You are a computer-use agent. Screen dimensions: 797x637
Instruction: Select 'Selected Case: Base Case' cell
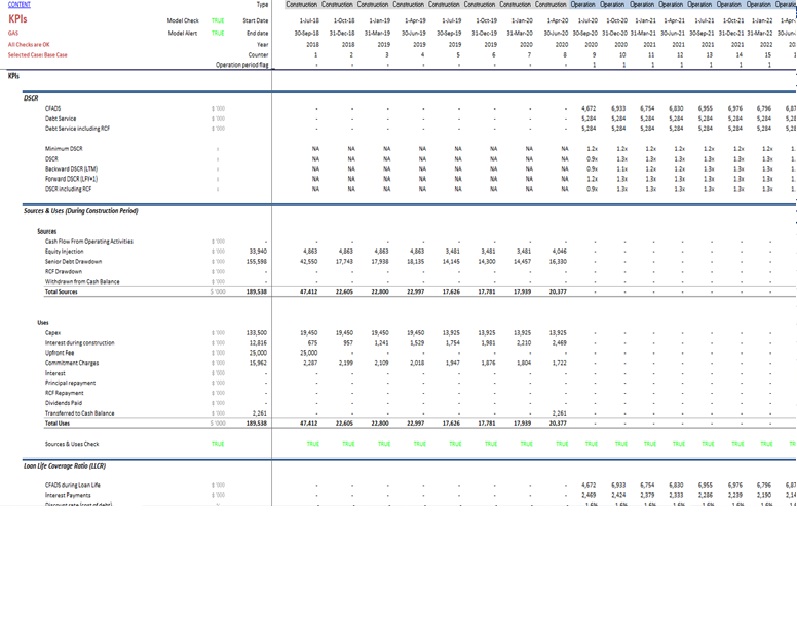coord(38,55)
